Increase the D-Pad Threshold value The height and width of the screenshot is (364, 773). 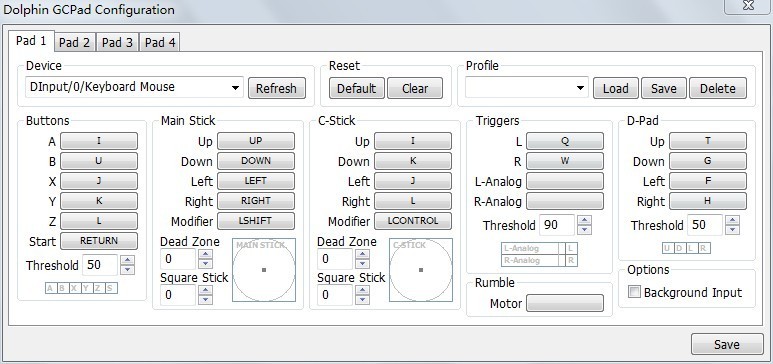(x=733, y=220)
